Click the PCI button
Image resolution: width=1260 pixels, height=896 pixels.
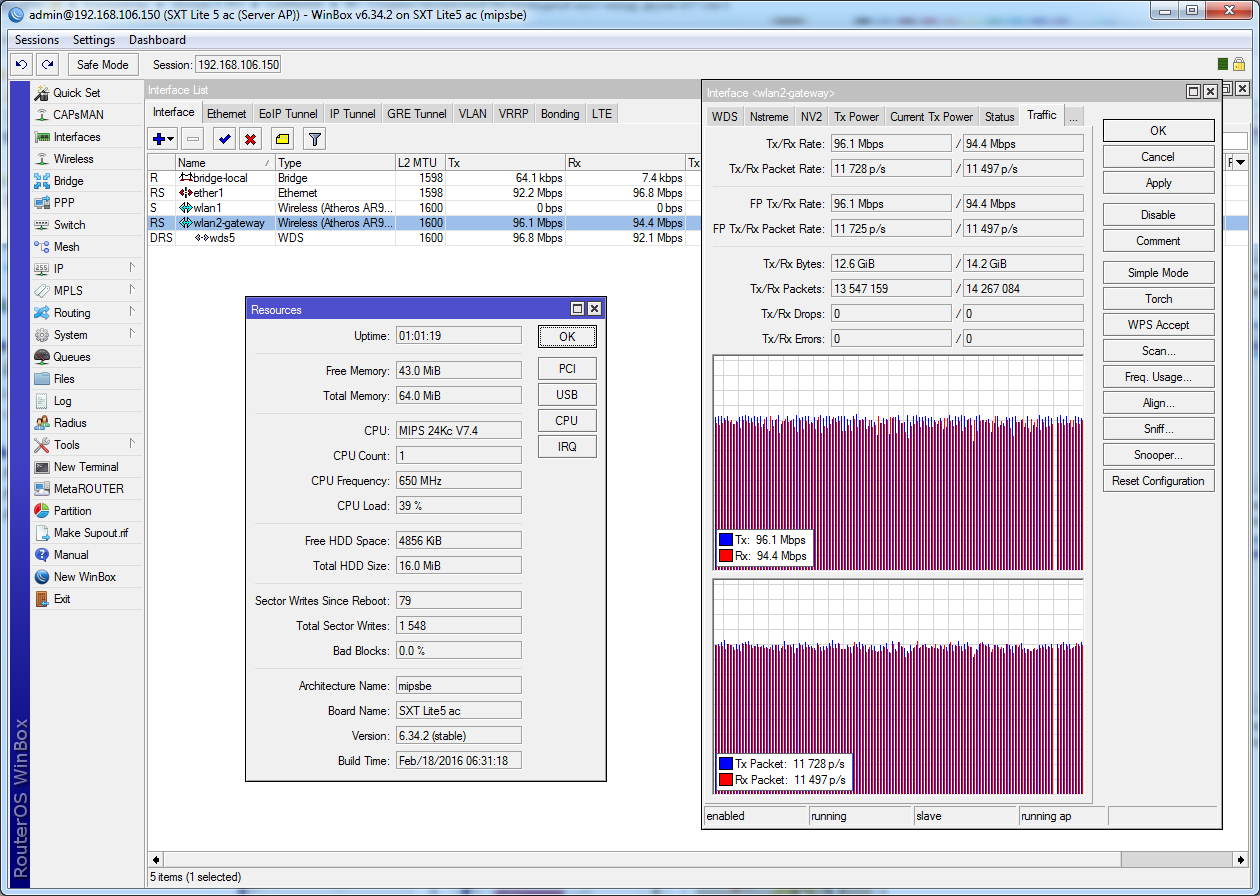(567, 369)
